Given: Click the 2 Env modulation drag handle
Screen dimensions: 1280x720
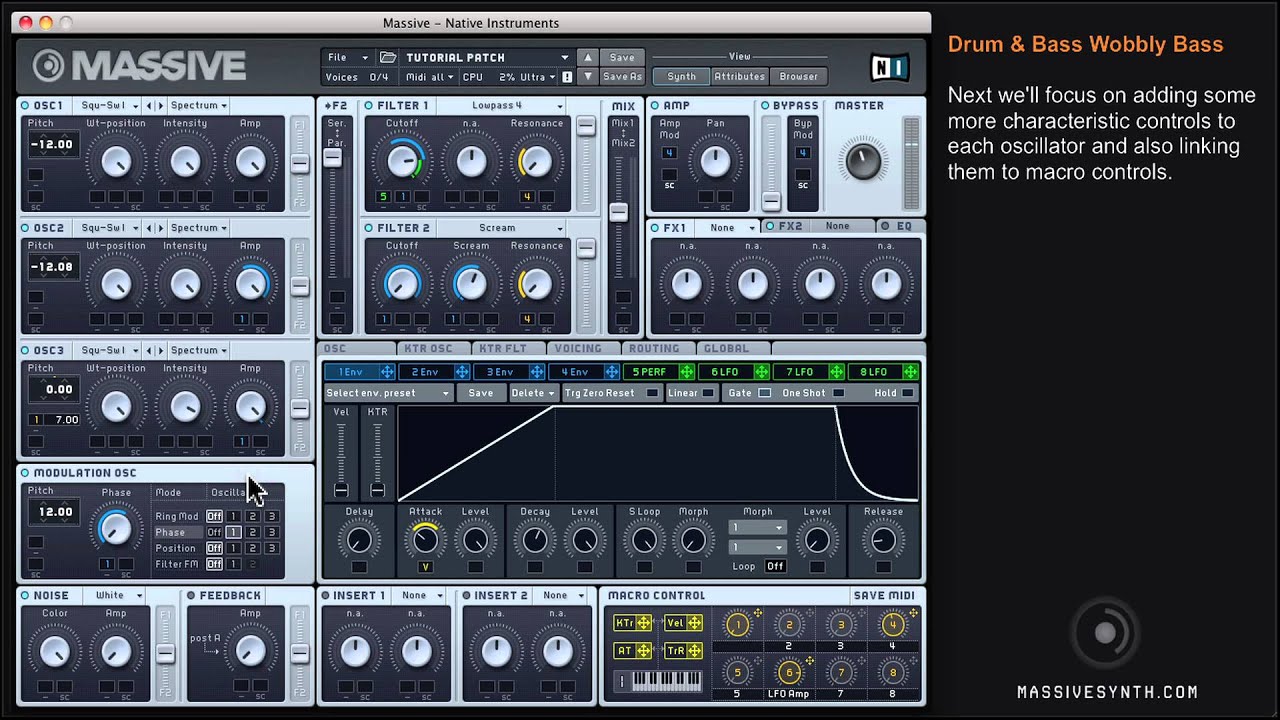Looking at the screenshot, I should tap(462, 372).
